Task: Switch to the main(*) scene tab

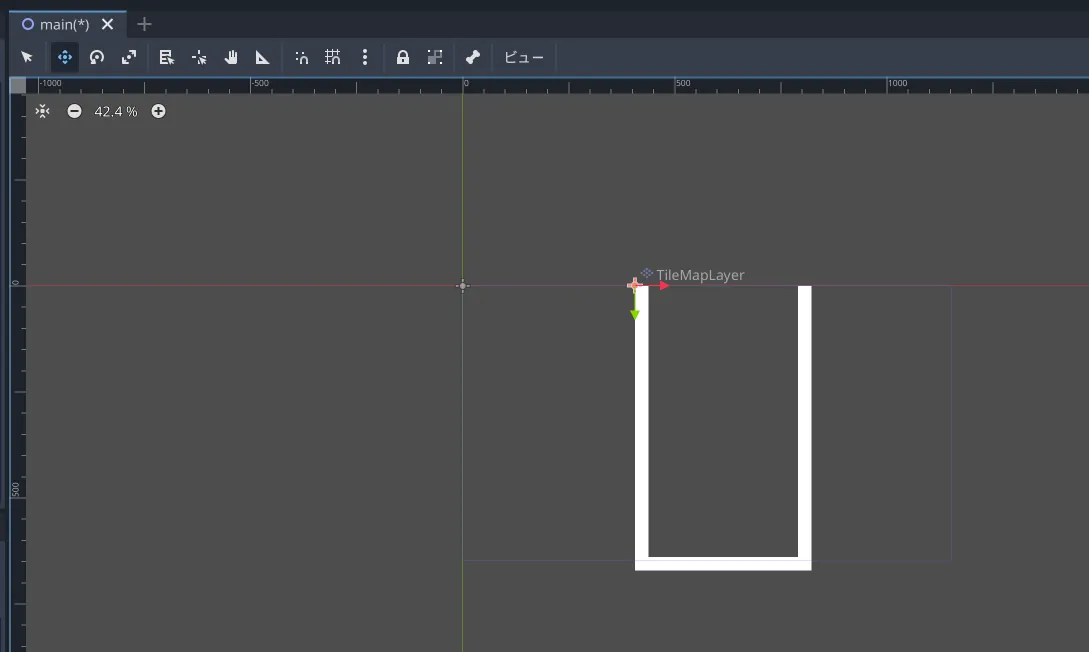Action: coord(64,24)
